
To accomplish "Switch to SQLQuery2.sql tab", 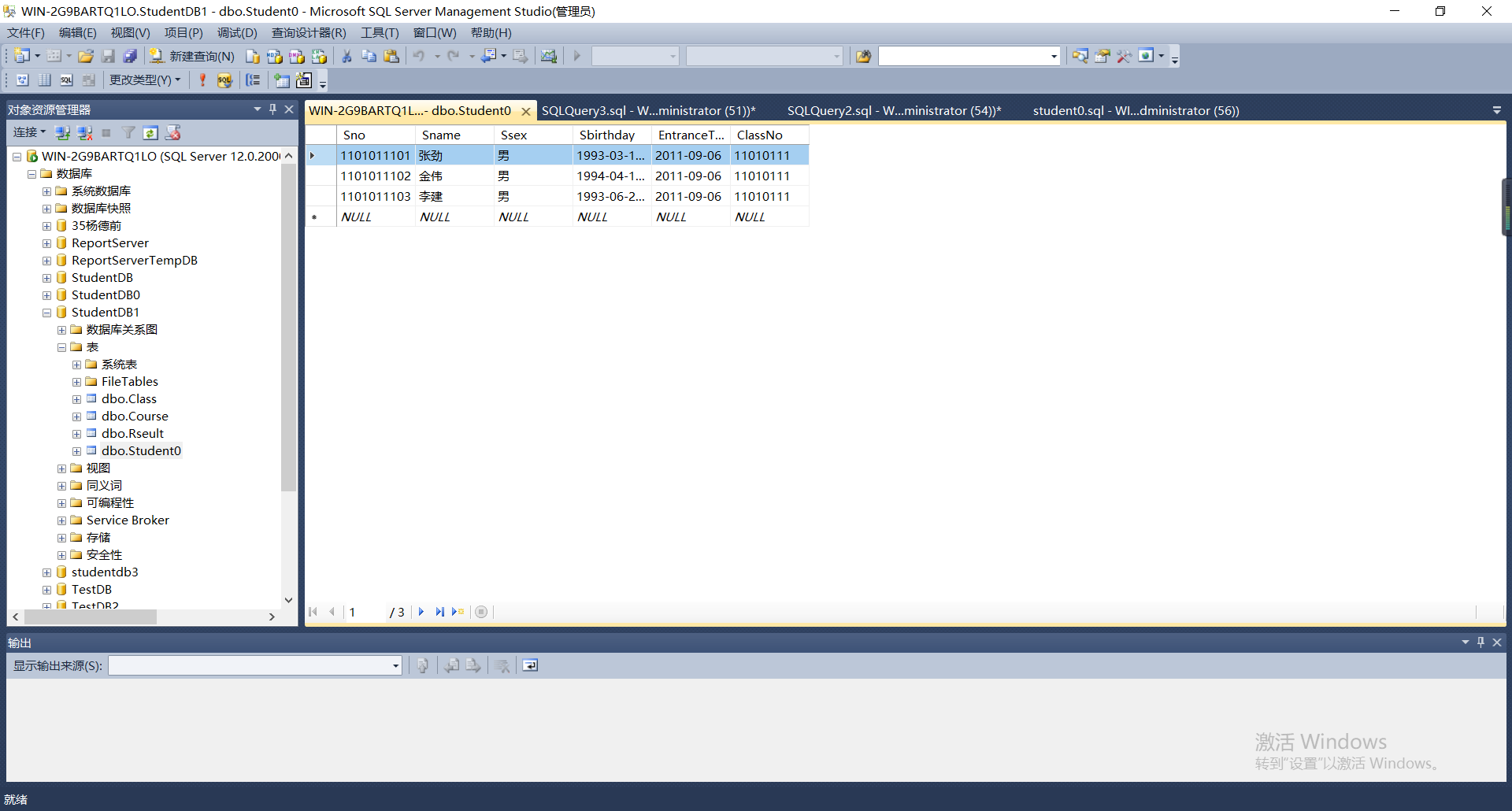I will (x=894, y=110).
